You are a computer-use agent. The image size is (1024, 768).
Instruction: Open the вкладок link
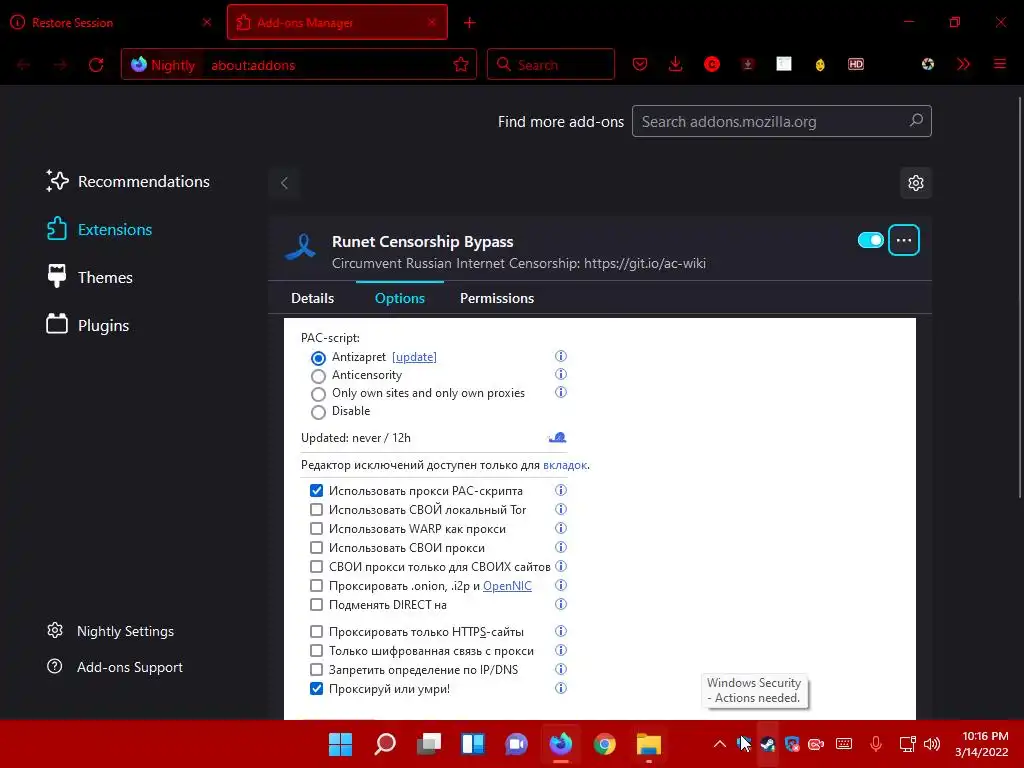click(x=565, y=465)
